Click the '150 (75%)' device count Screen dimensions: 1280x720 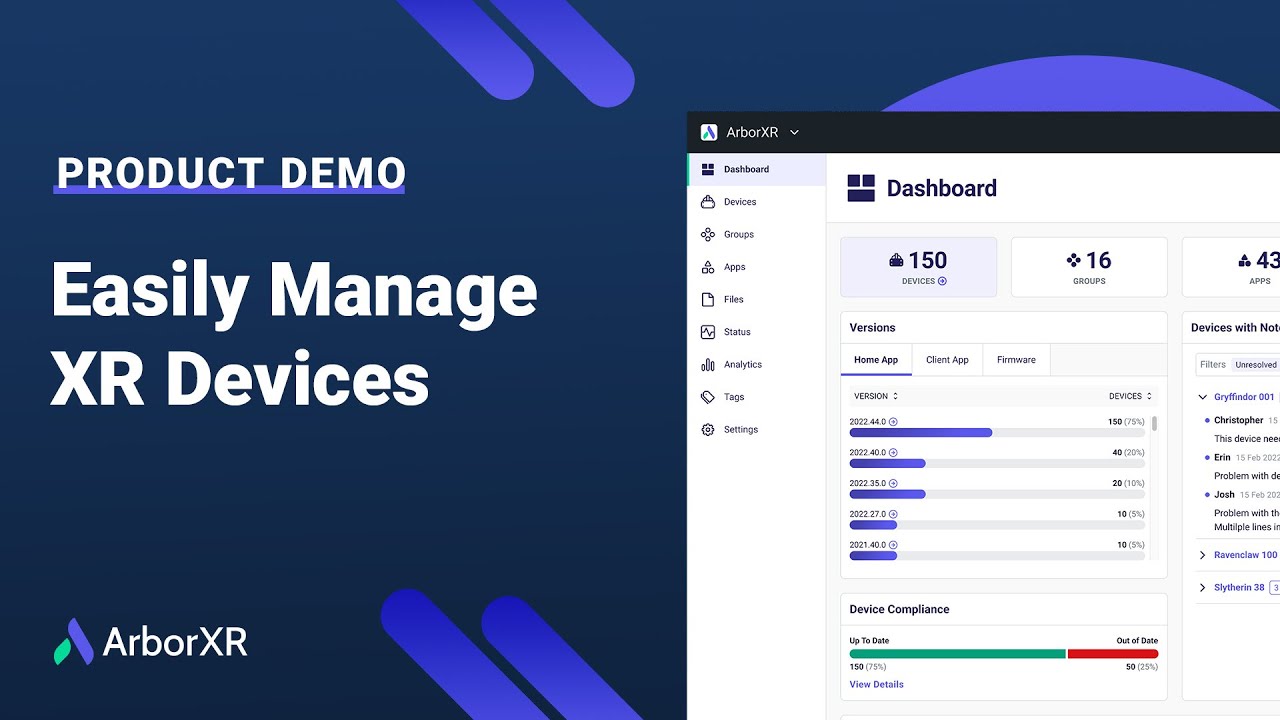pos(1126,422)
